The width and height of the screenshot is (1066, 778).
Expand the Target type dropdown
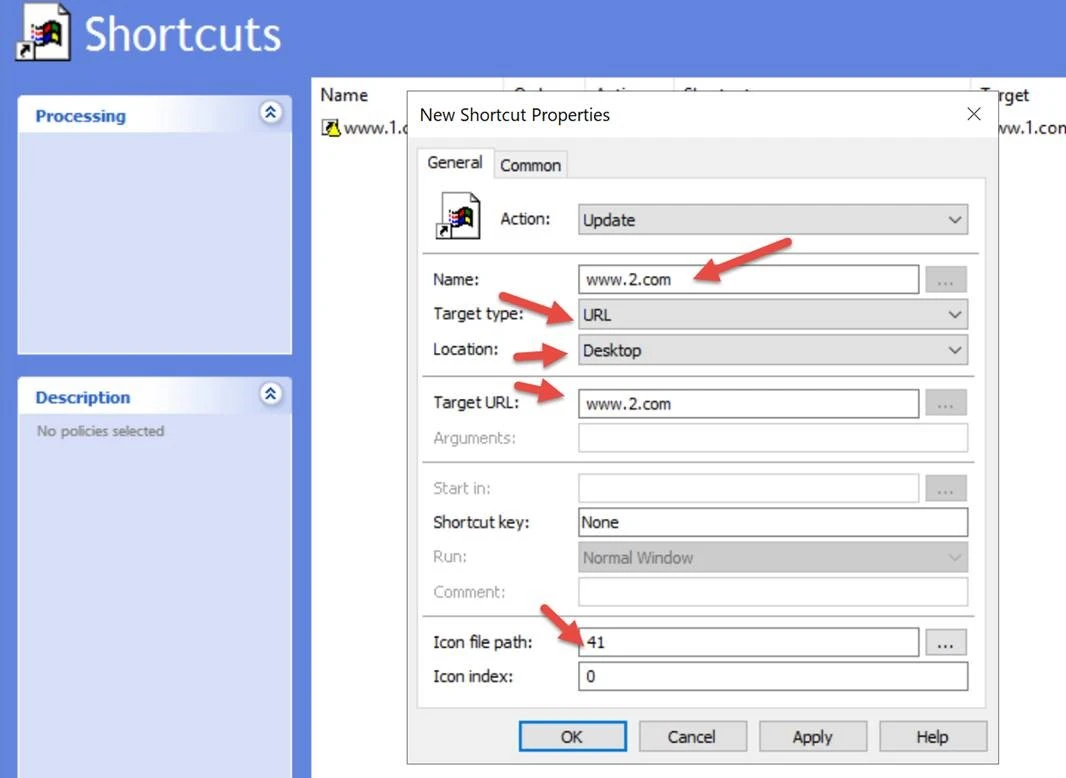click(772, 315)
